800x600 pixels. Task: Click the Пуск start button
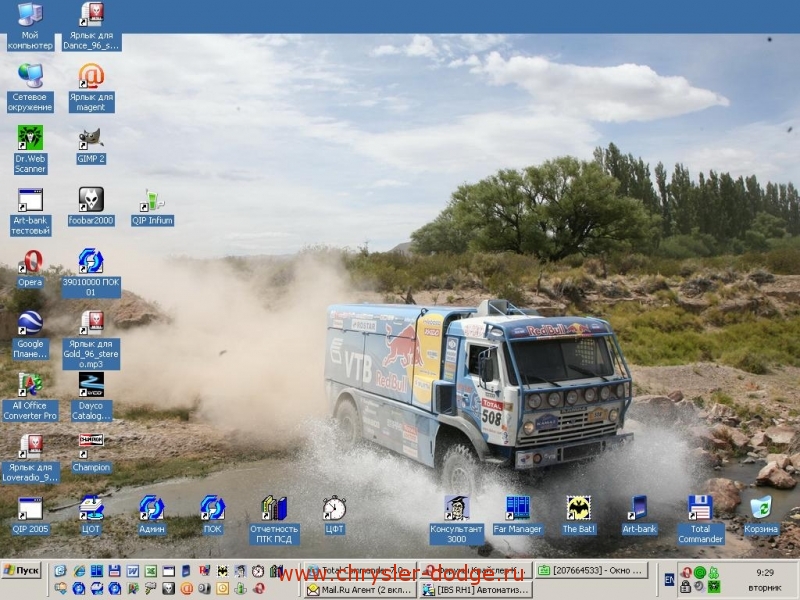click(x=21, y=570)
